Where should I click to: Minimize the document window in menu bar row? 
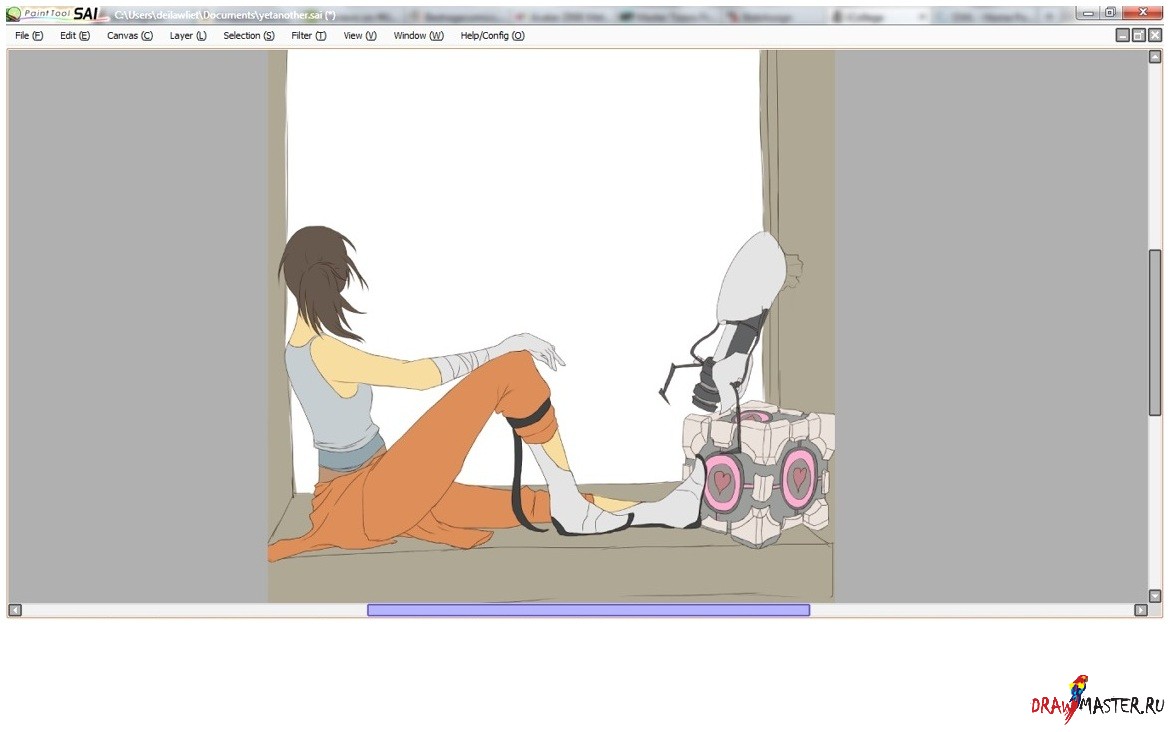tap(1123, 35)
